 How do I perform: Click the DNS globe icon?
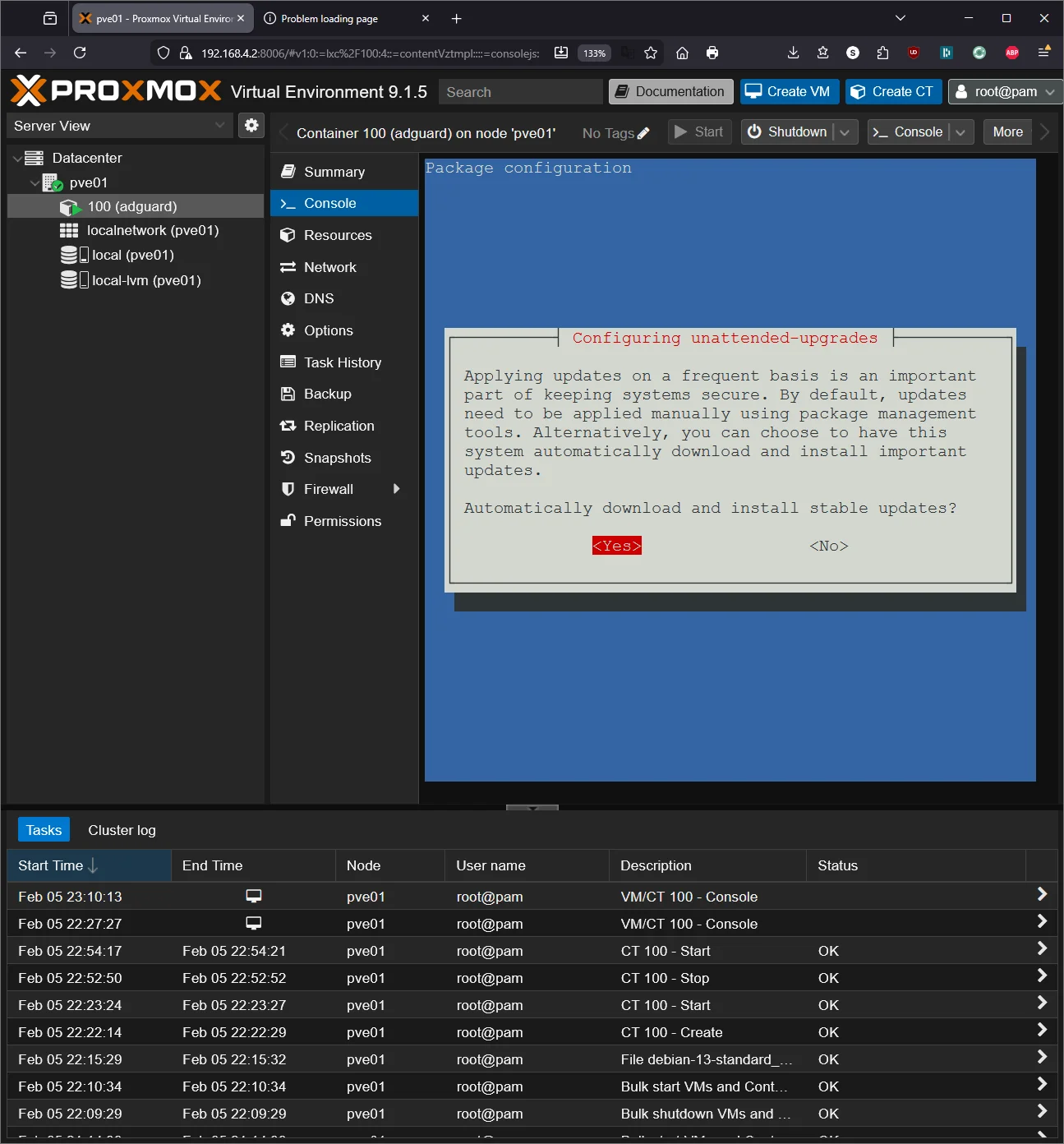[288, 298]
